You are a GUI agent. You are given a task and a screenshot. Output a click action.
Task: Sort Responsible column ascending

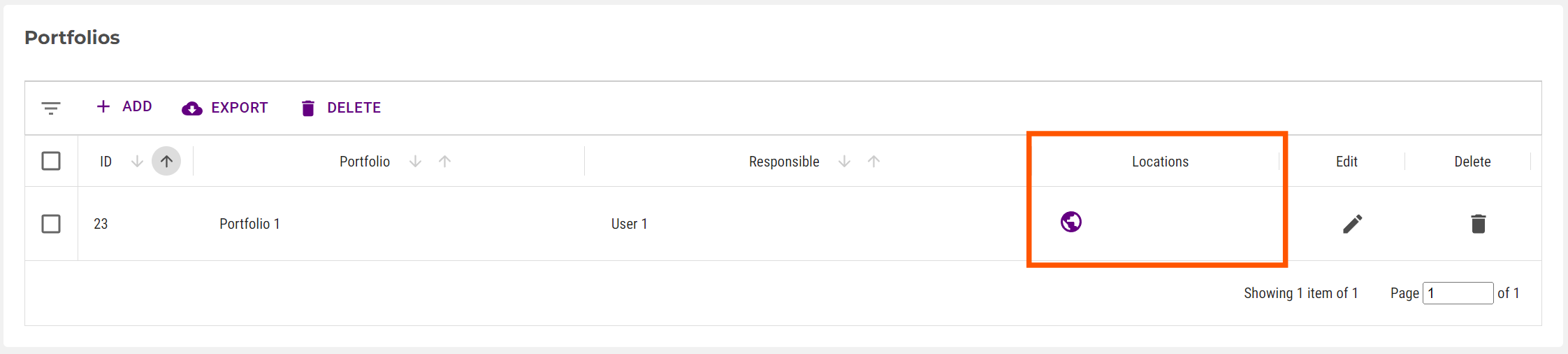[x=873, y=162]
